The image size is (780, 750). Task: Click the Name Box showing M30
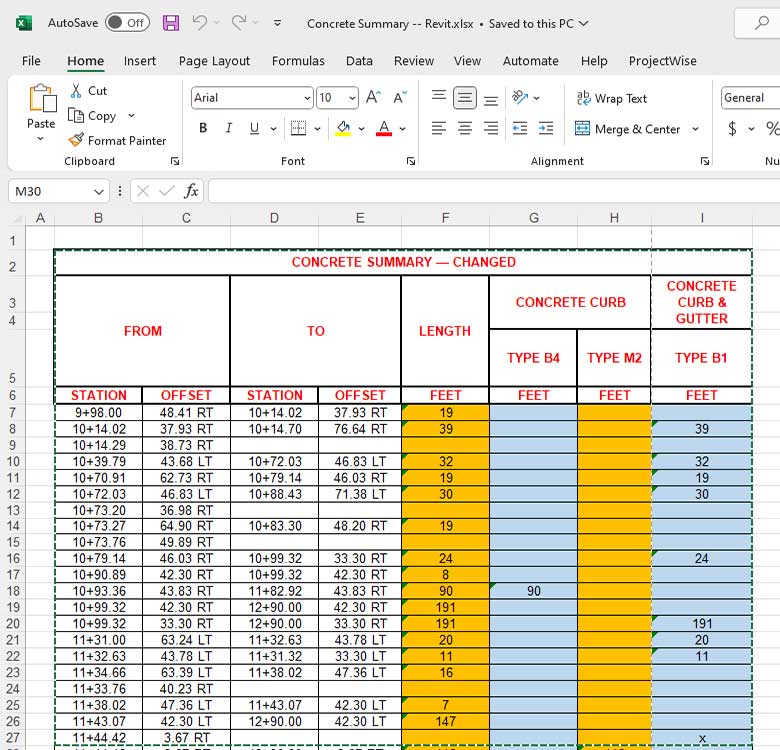point(58,191)
